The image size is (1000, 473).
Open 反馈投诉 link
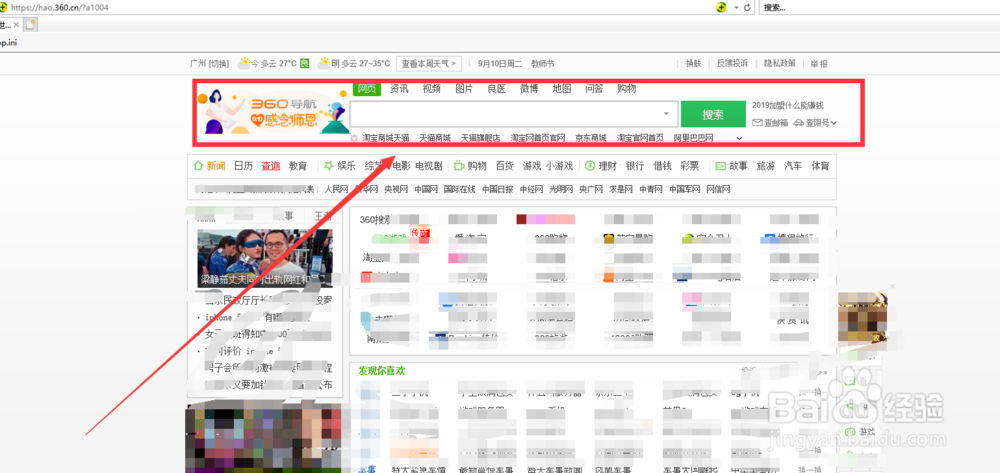point(732,64)
